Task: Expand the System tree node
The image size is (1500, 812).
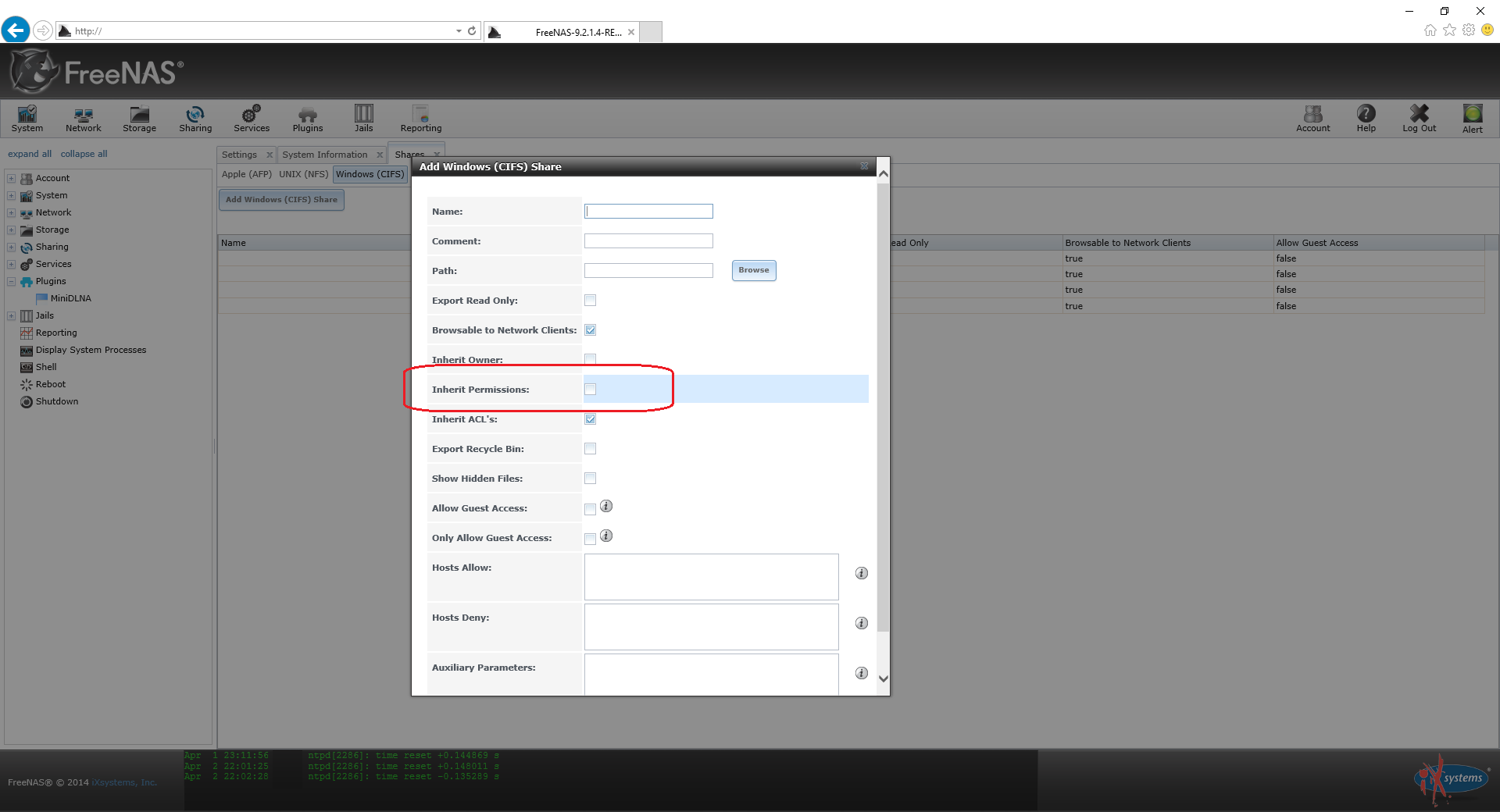Action: (11, 195)
